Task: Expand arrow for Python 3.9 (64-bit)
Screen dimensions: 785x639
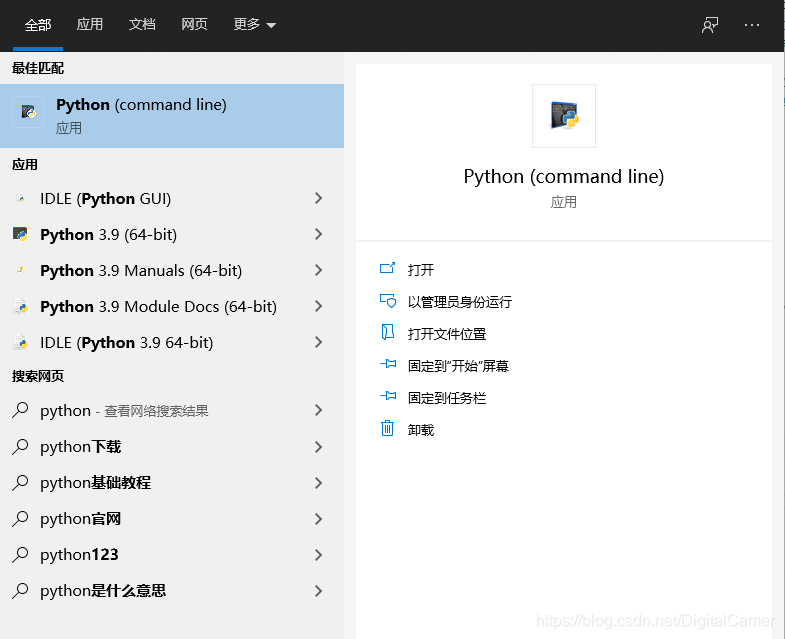Action: tap(318, 234)
